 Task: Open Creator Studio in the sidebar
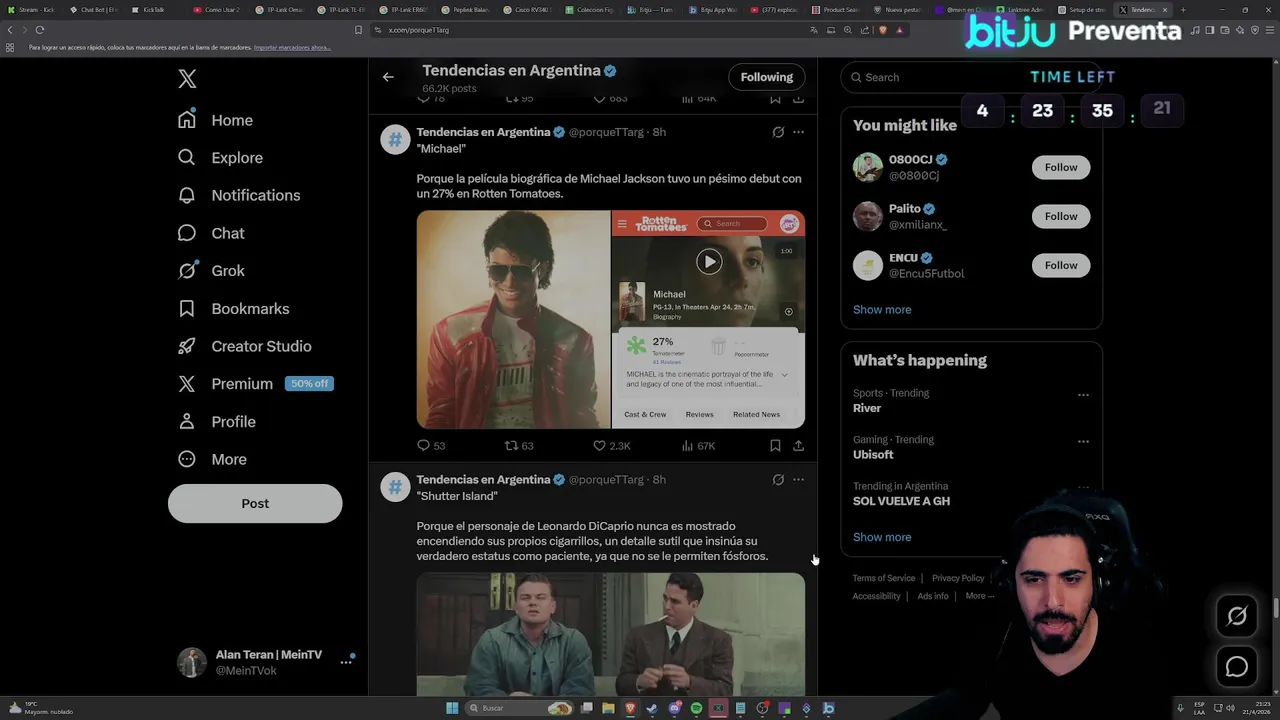tap(244, 346)
